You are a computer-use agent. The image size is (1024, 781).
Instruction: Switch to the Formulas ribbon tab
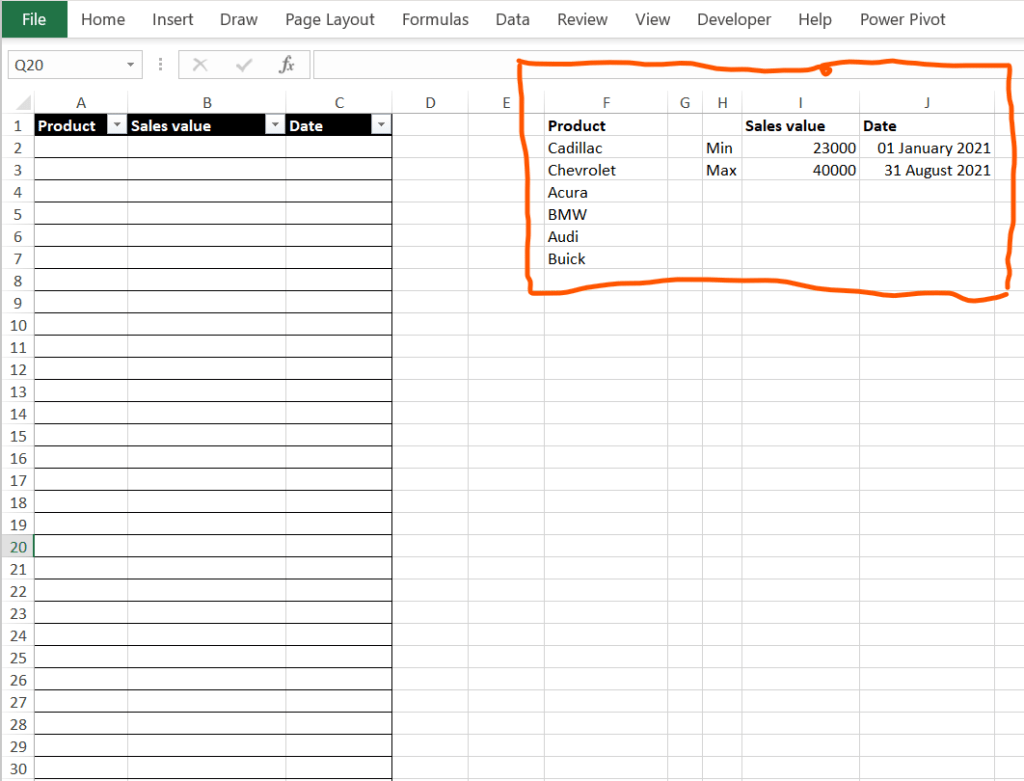tap(435, 20)
